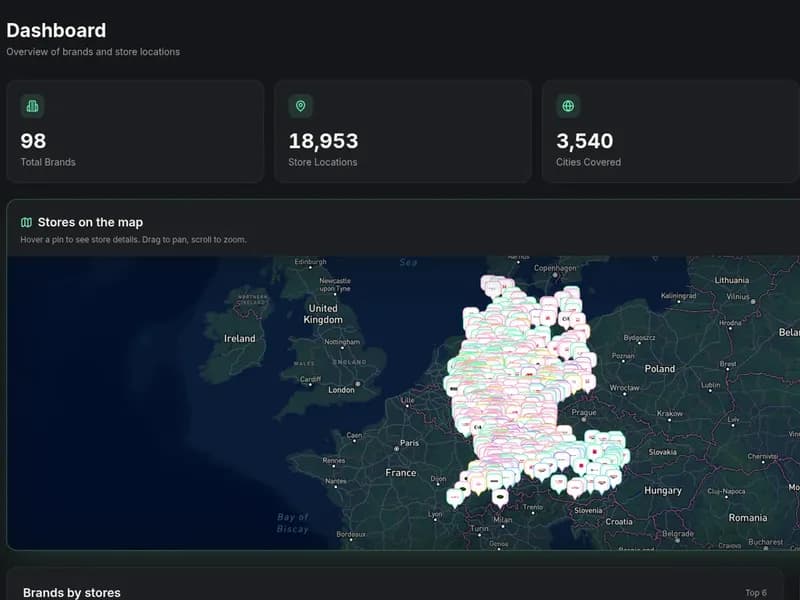Select the 18,953 store locations value
800x600 pixels.
(323, 141)
